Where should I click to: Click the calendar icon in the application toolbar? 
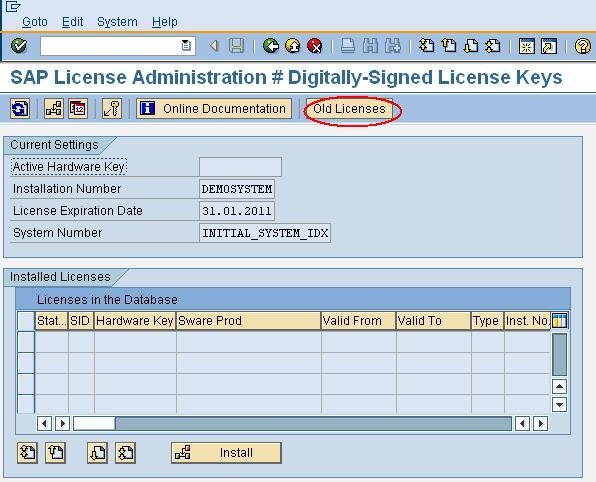78,109
